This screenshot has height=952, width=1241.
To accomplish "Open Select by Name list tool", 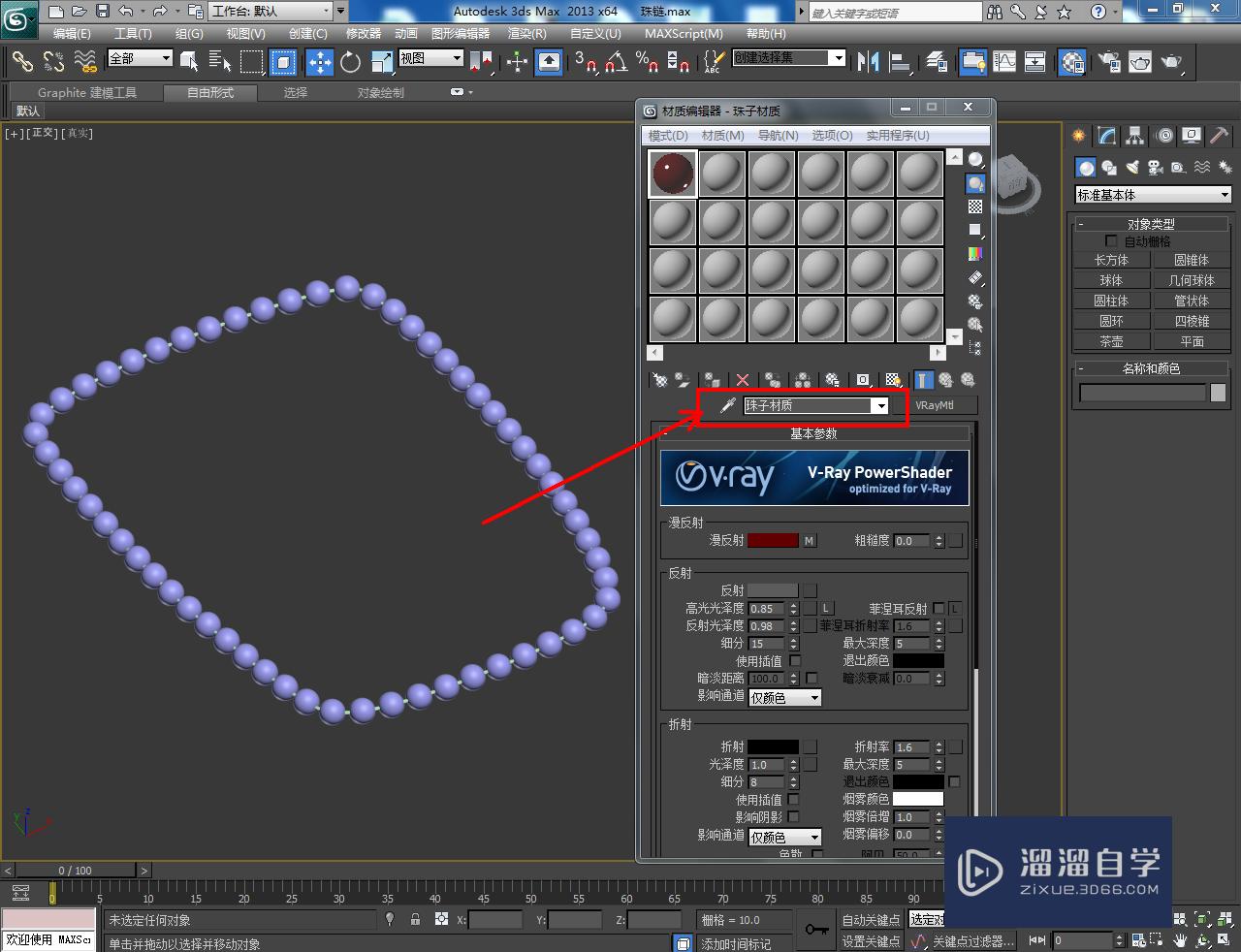I will [220, 62].
